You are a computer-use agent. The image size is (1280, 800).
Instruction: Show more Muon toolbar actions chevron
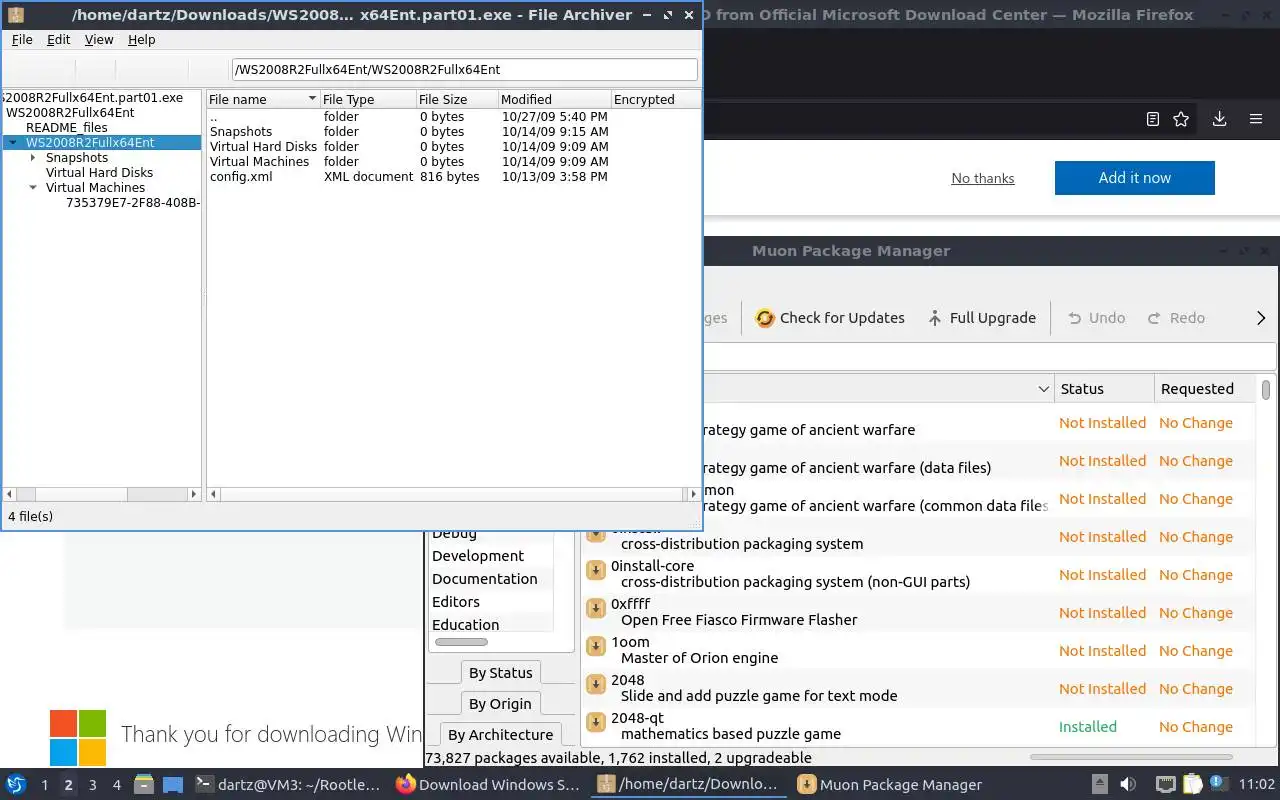click(1261, 318)
